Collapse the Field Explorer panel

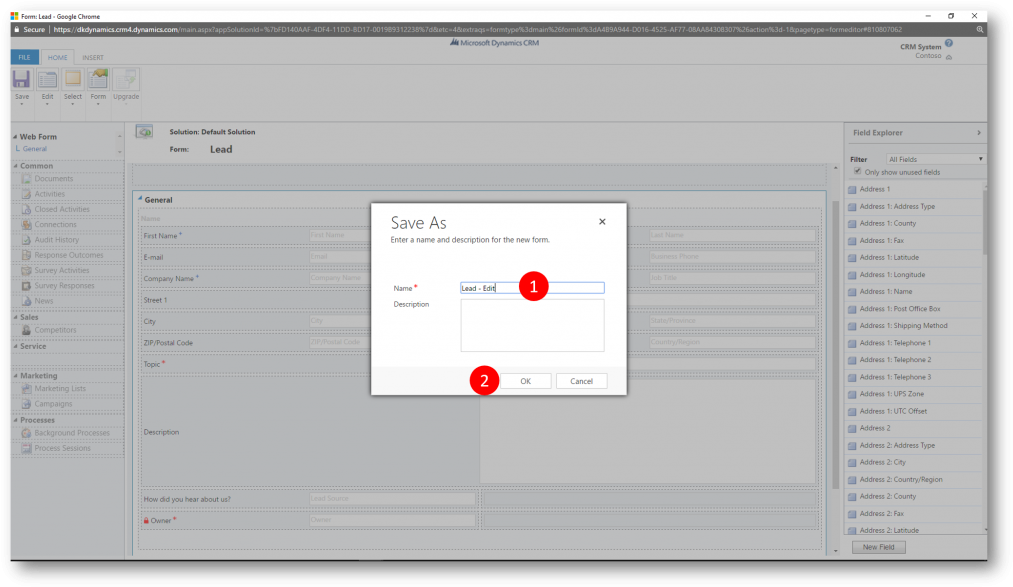click(x=978, y=132)
